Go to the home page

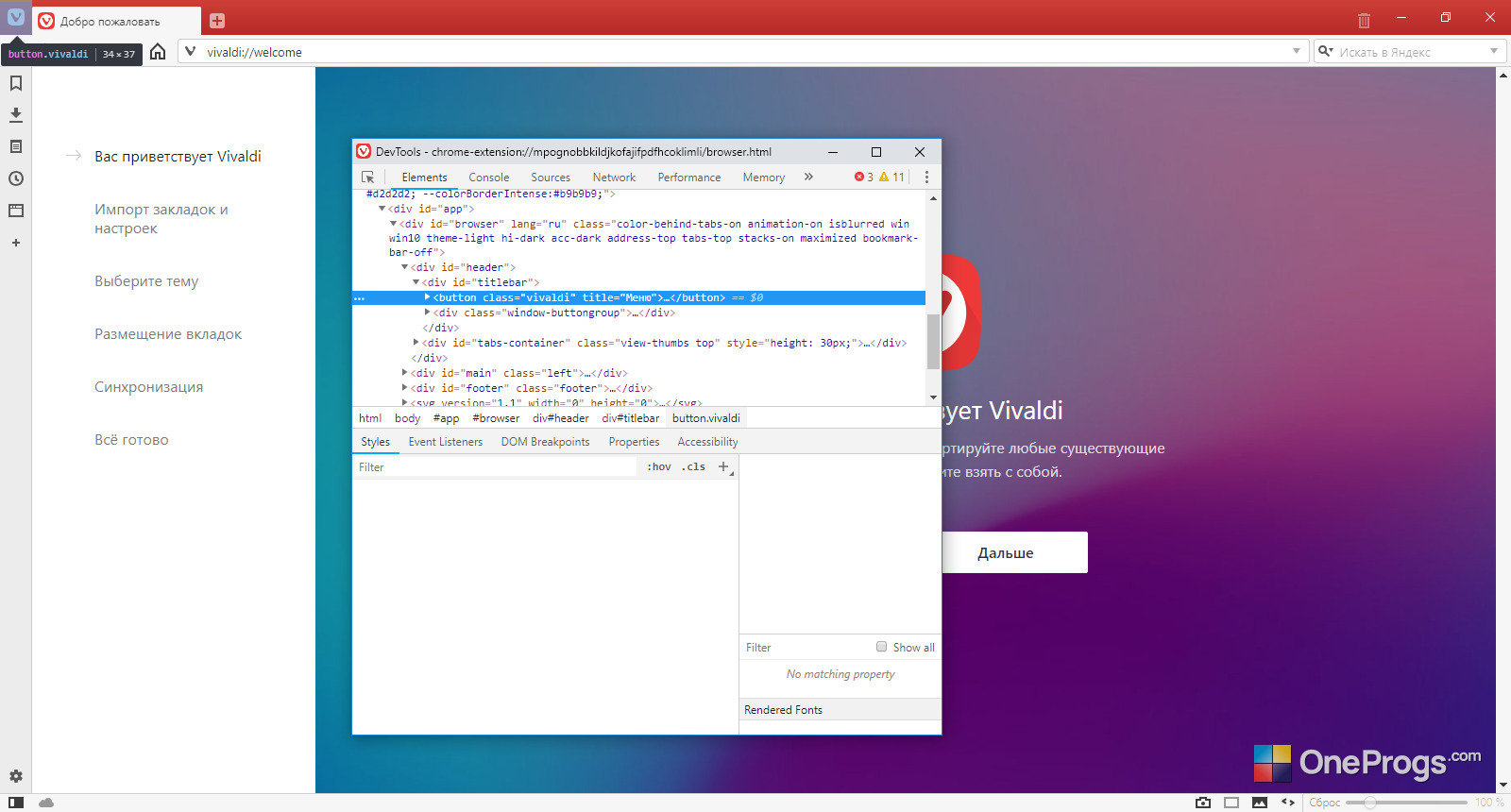tap(158, 52)
